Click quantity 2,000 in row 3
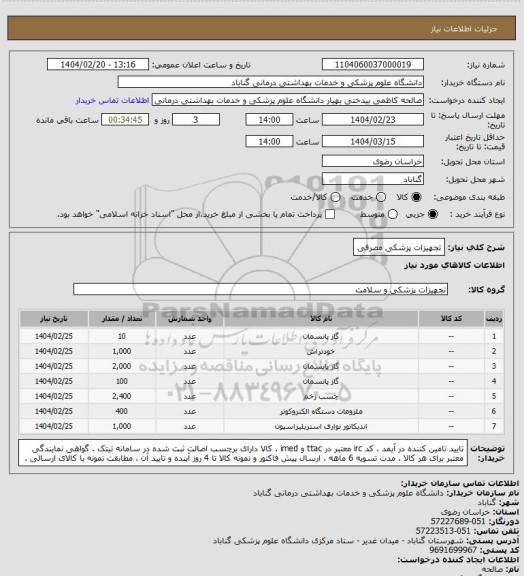The height and width of the screenshot is (576, 524). 122,366
